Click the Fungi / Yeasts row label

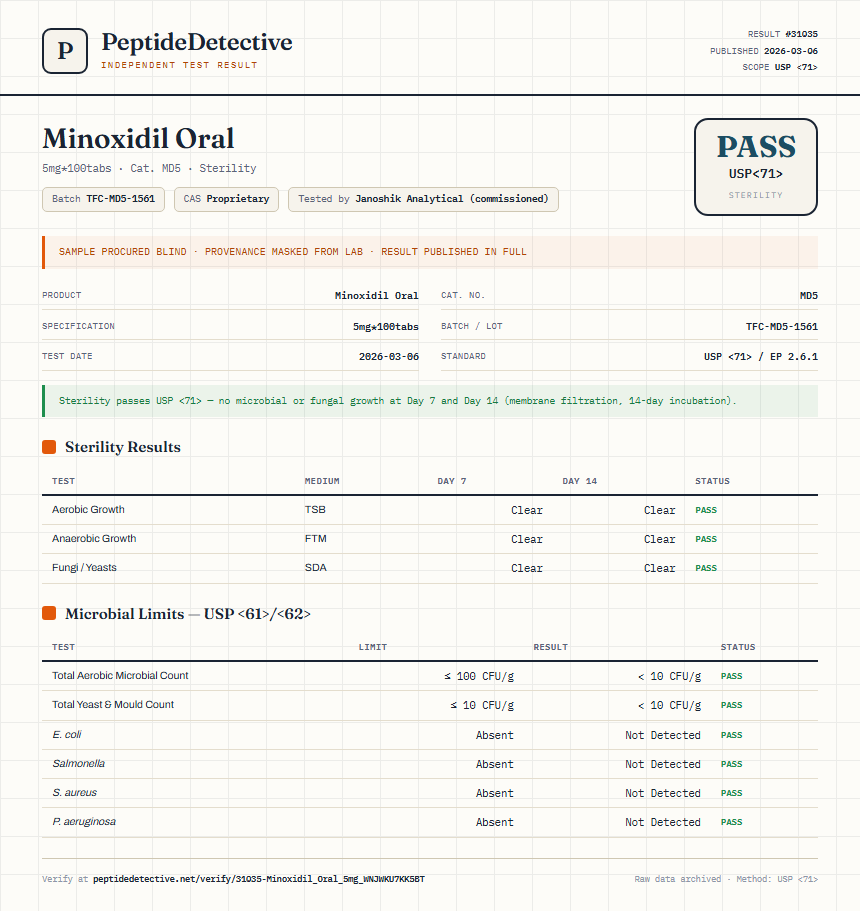84,568
